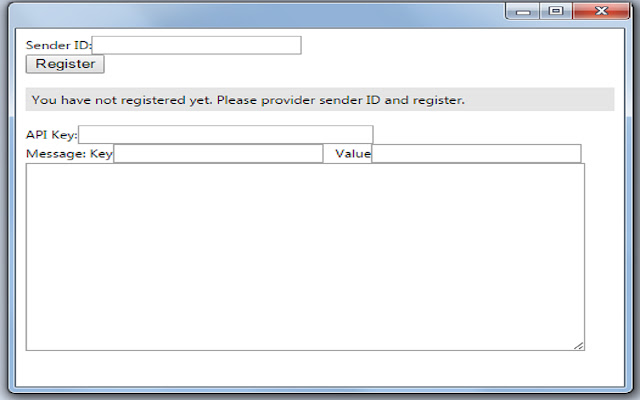Screen dimensions: 640x400
Task: Place cursor in the Value input field
Action: pos(476,153)
